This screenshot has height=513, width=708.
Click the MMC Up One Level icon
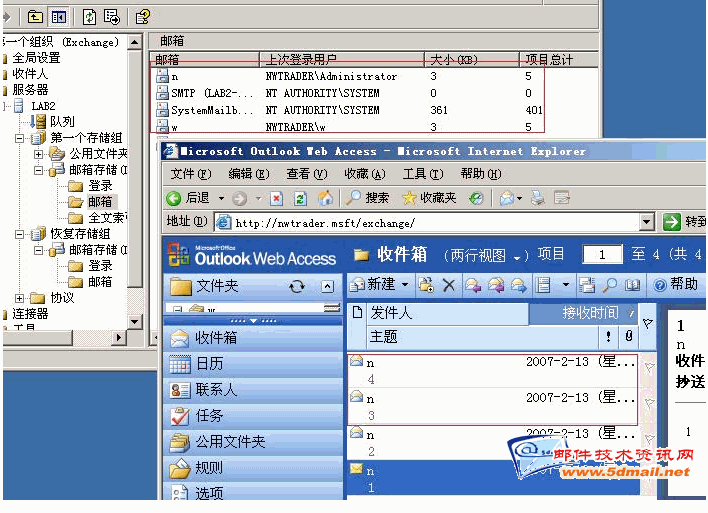pyautogui.click(x=35, y=16)
